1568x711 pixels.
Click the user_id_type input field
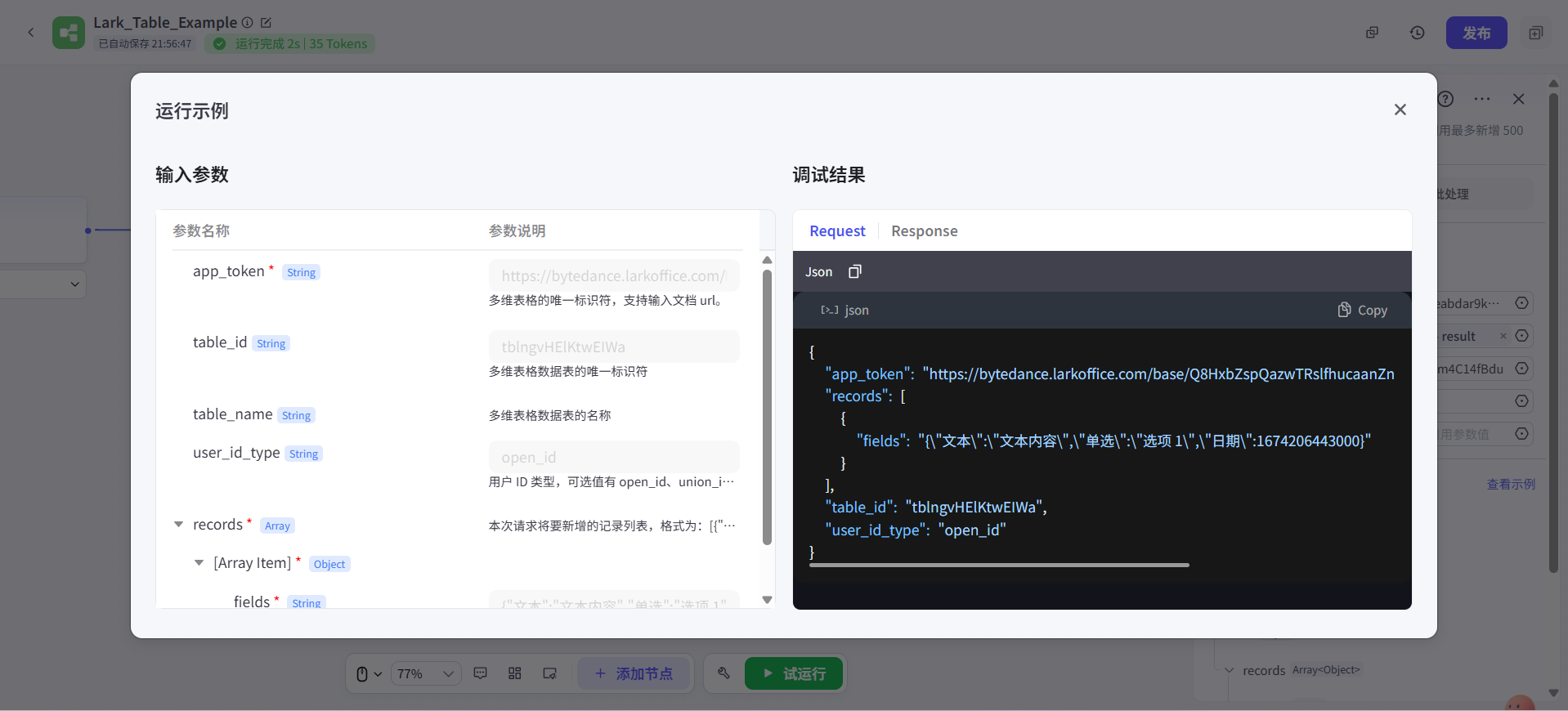point(614,457)
